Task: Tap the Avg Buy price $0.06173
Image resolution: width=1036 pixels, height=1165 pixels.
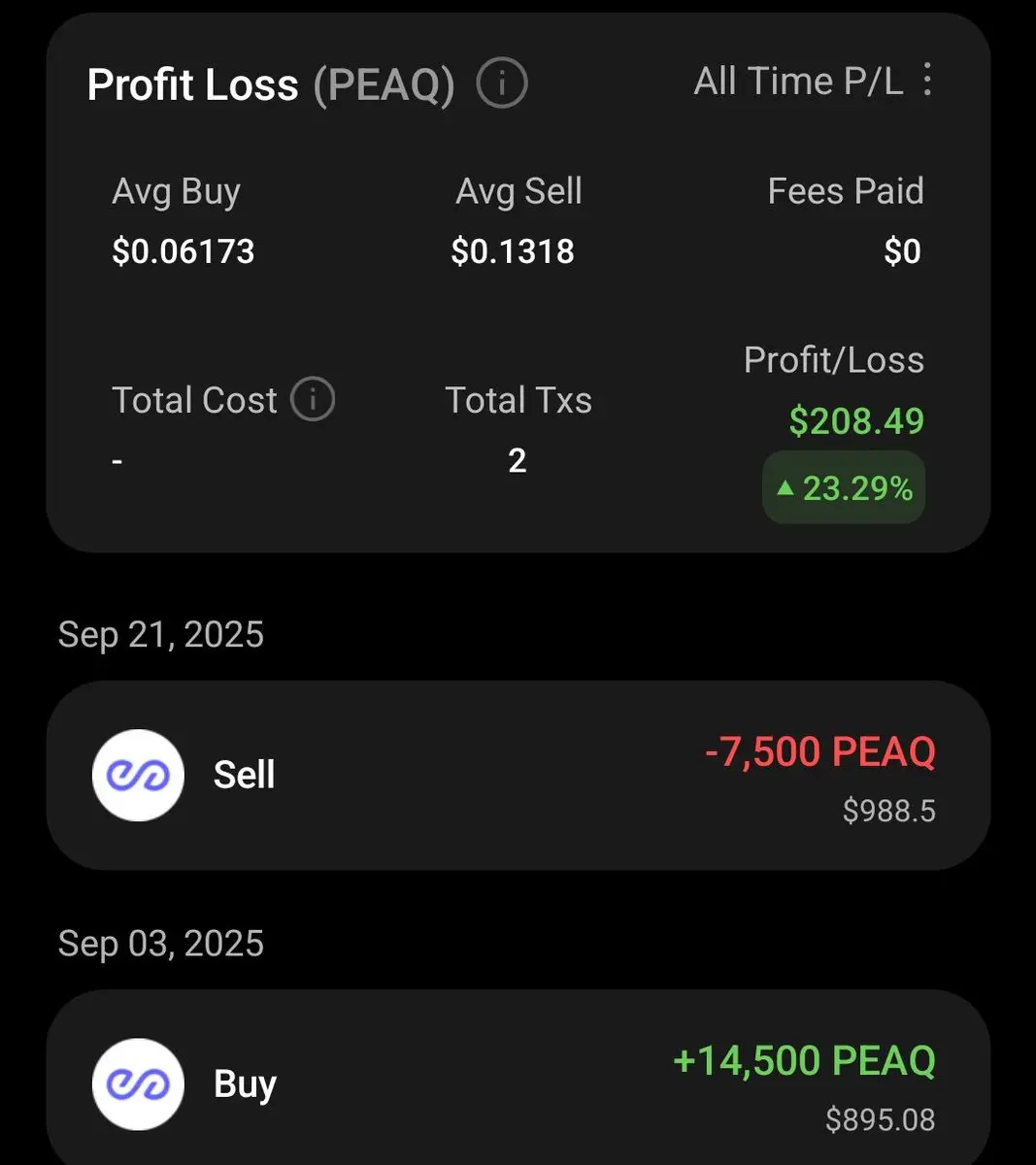Action: pyautogui.click(x=184, y=252)
